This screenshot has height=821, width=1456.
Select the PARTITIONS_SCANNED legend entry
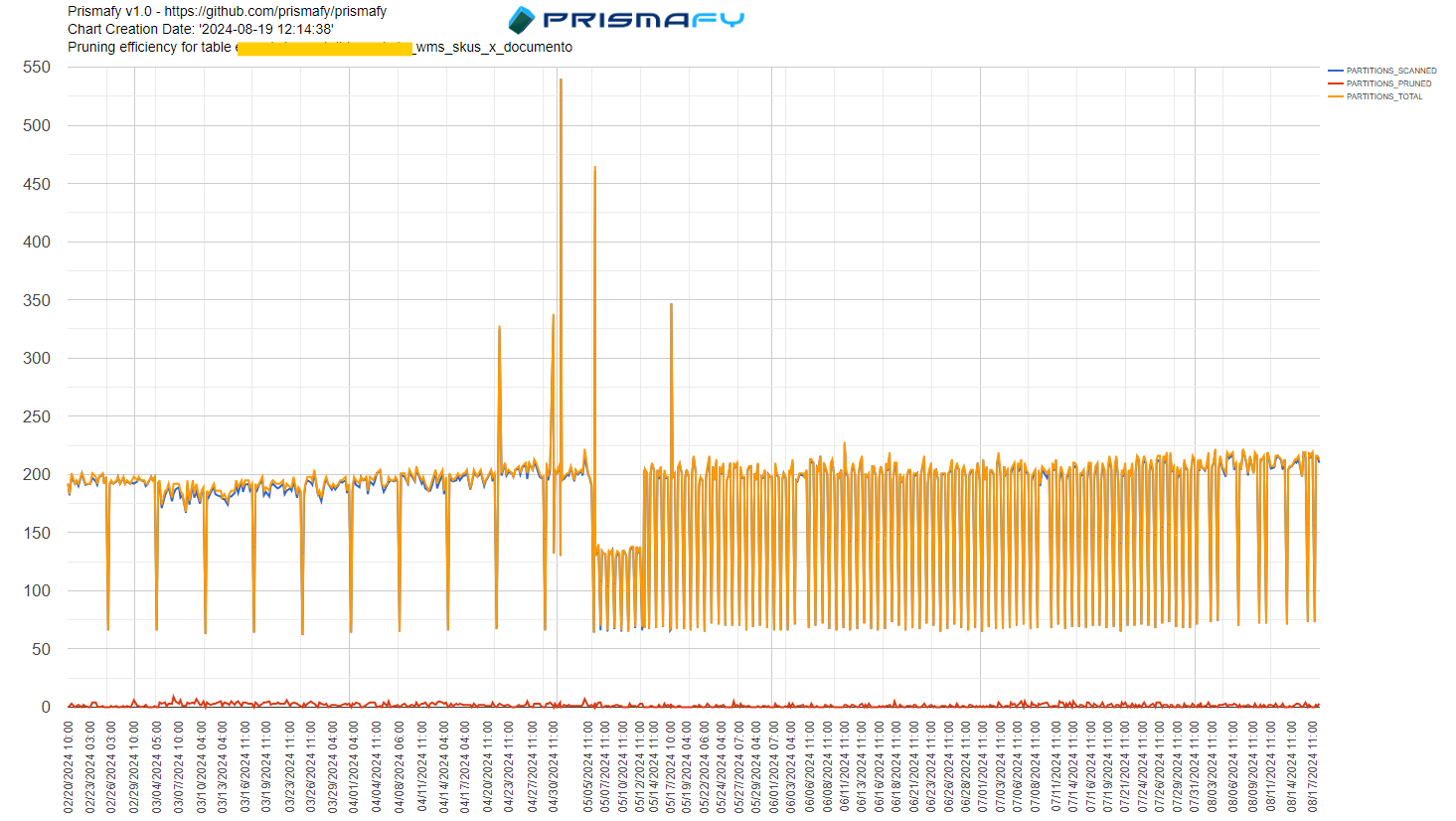pos(1381,71)
